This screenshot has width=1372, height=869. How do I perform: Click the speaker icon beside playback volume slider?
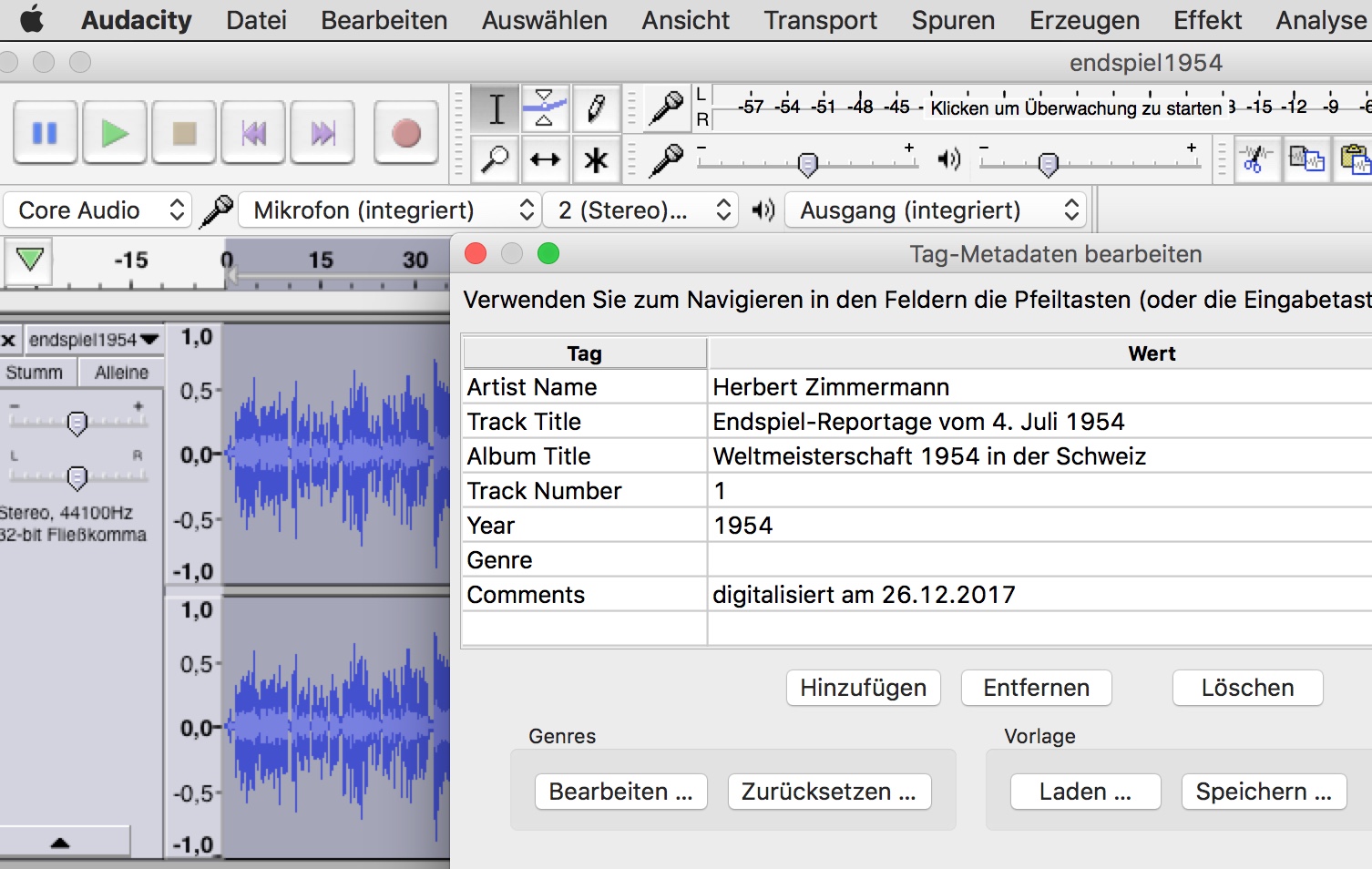point(948,159)
